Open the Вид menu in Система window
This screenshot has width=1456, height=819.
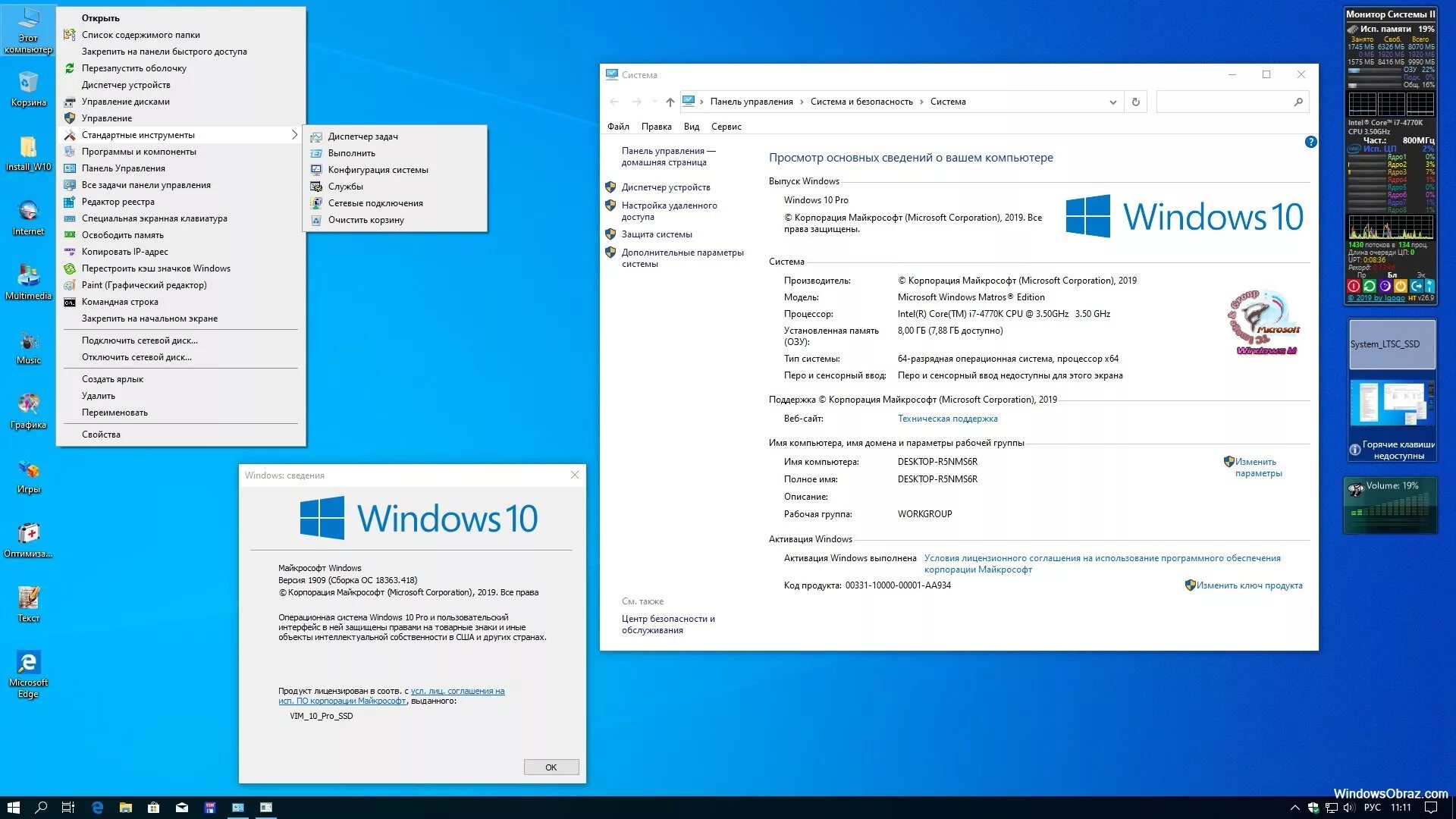tap(692, 127)
